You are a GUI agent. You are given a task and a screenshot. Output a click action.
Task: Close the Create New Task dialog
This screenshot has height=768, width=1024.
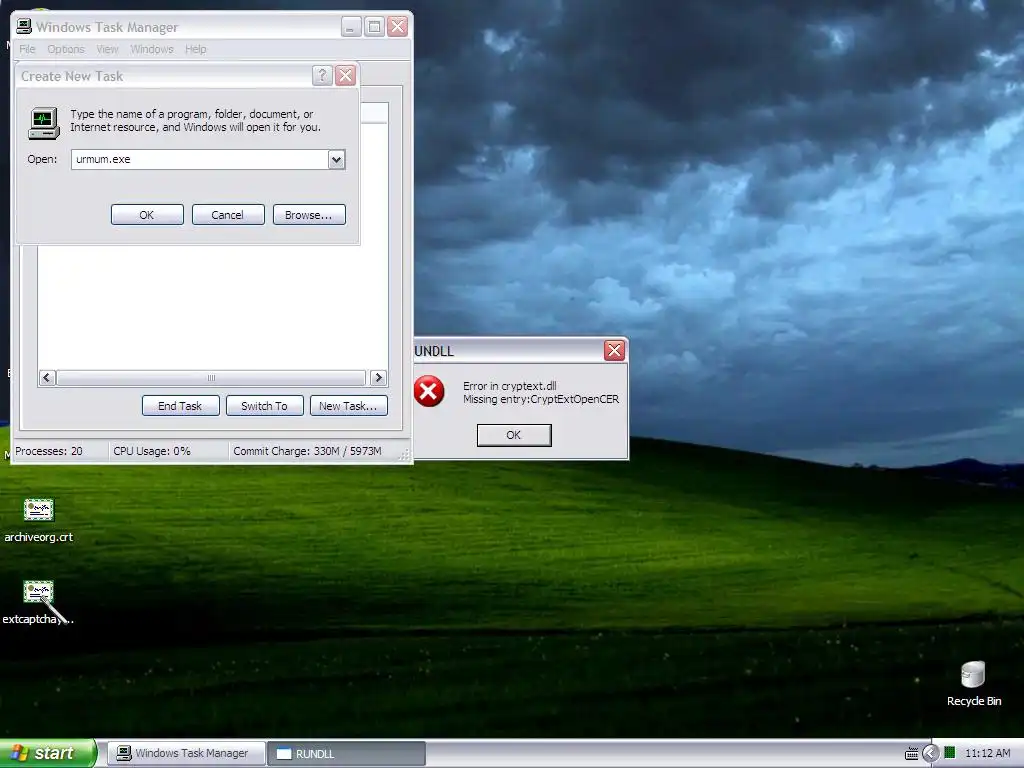345,76
